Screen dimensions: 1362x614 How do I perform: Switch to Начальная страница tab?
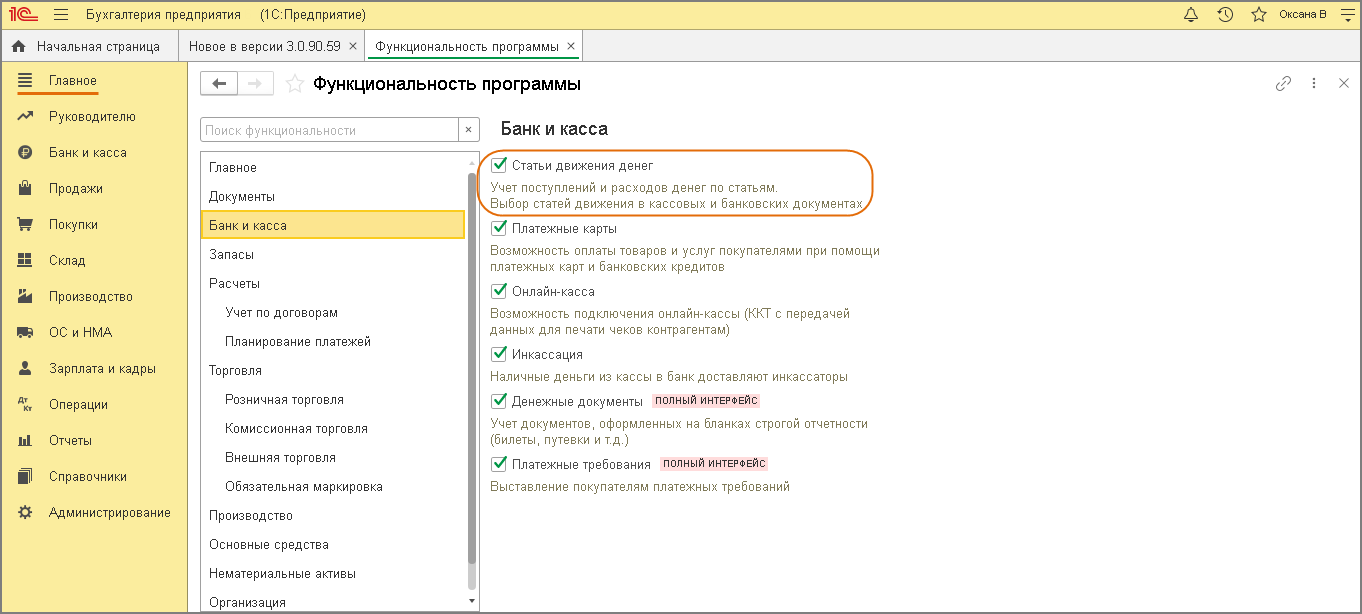coord(90,46)
